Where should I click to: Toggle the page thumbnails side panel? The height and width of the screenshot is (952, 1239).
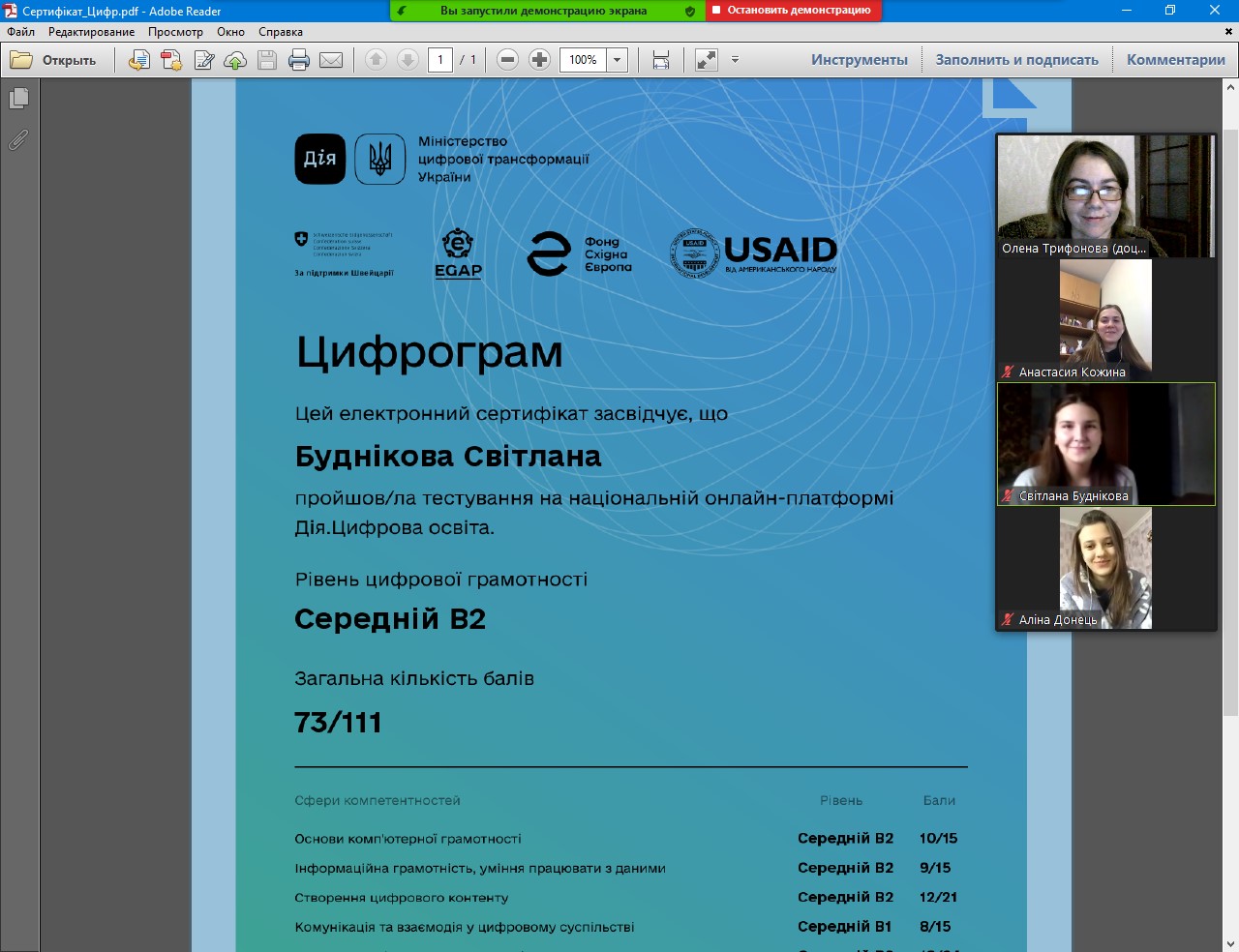[x=18, y=99]
